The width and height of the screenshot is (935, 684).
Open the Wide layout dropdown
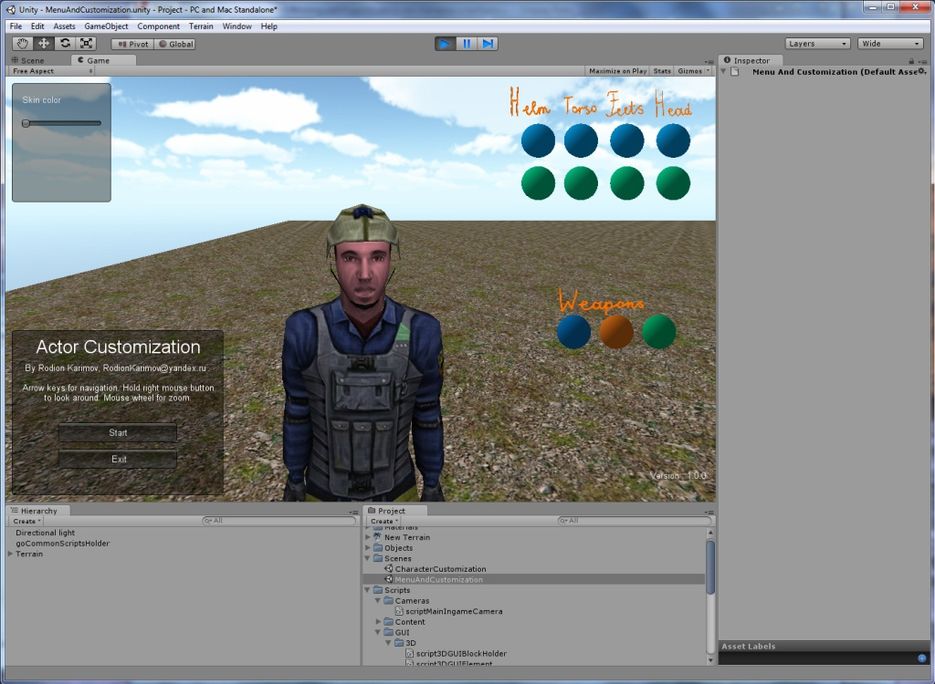point(890,44)
